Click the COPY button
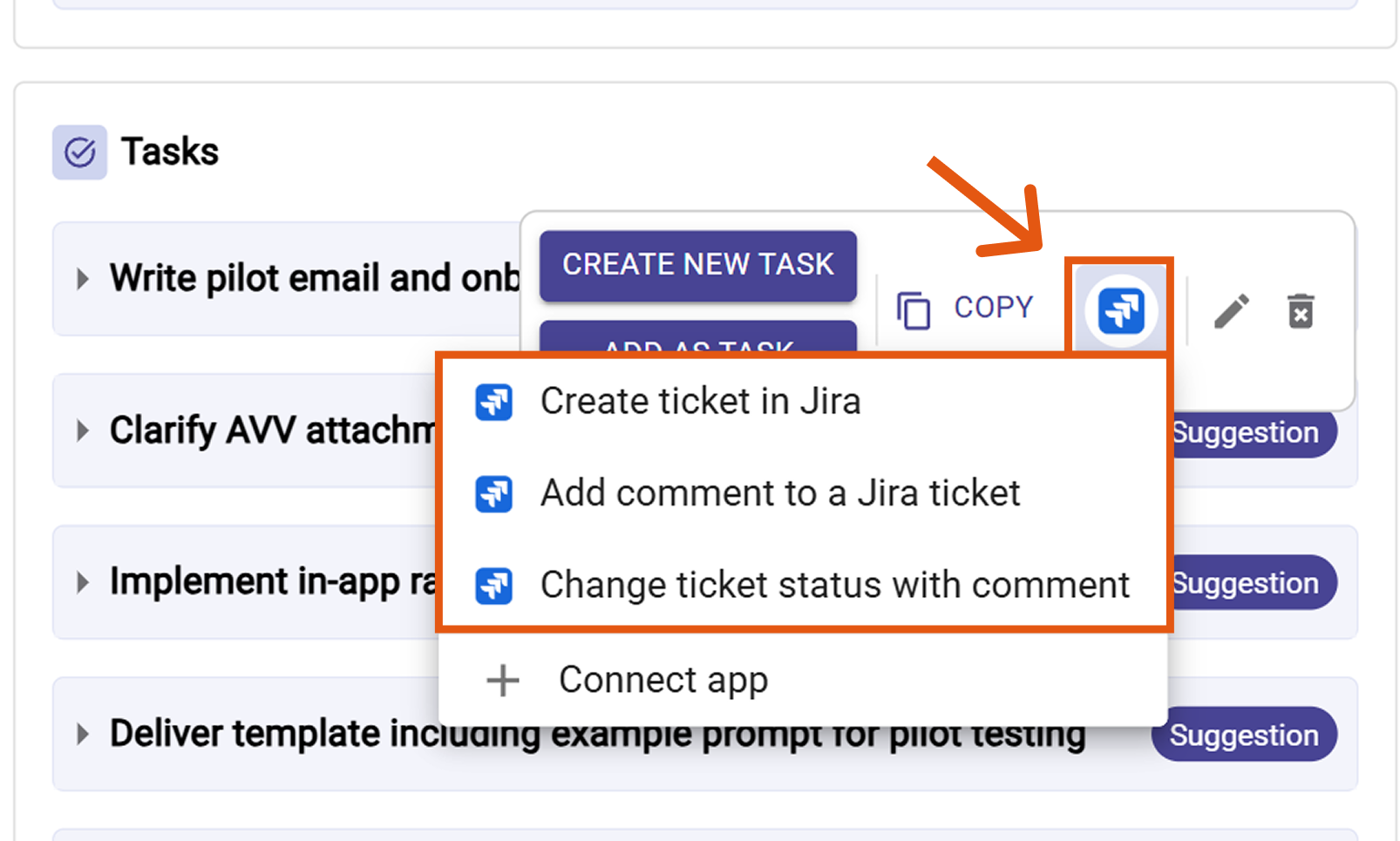The width and height of the screenshot is (1400, 841). tap(965, 309)
